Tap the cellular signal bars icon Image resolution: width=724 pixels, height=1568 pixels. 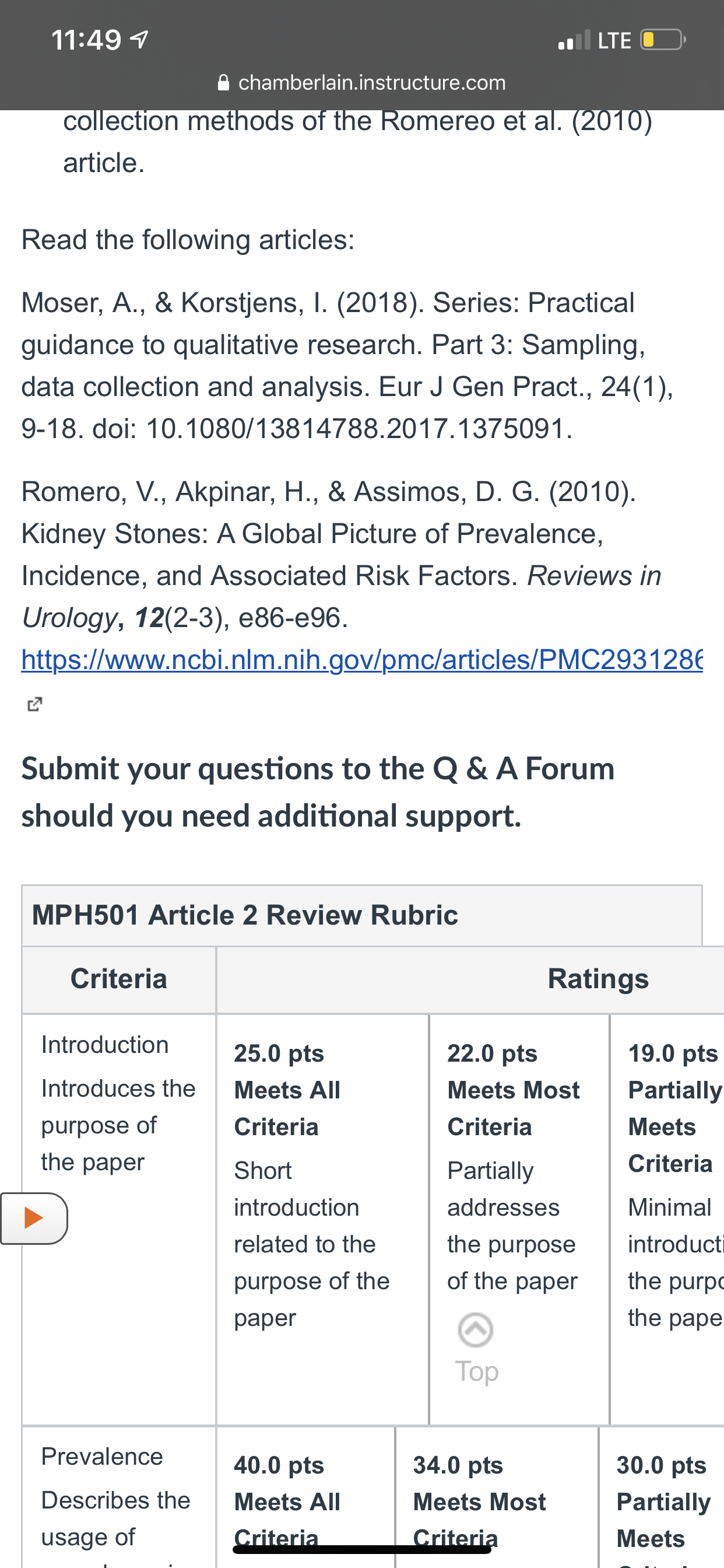pos(574,40)
